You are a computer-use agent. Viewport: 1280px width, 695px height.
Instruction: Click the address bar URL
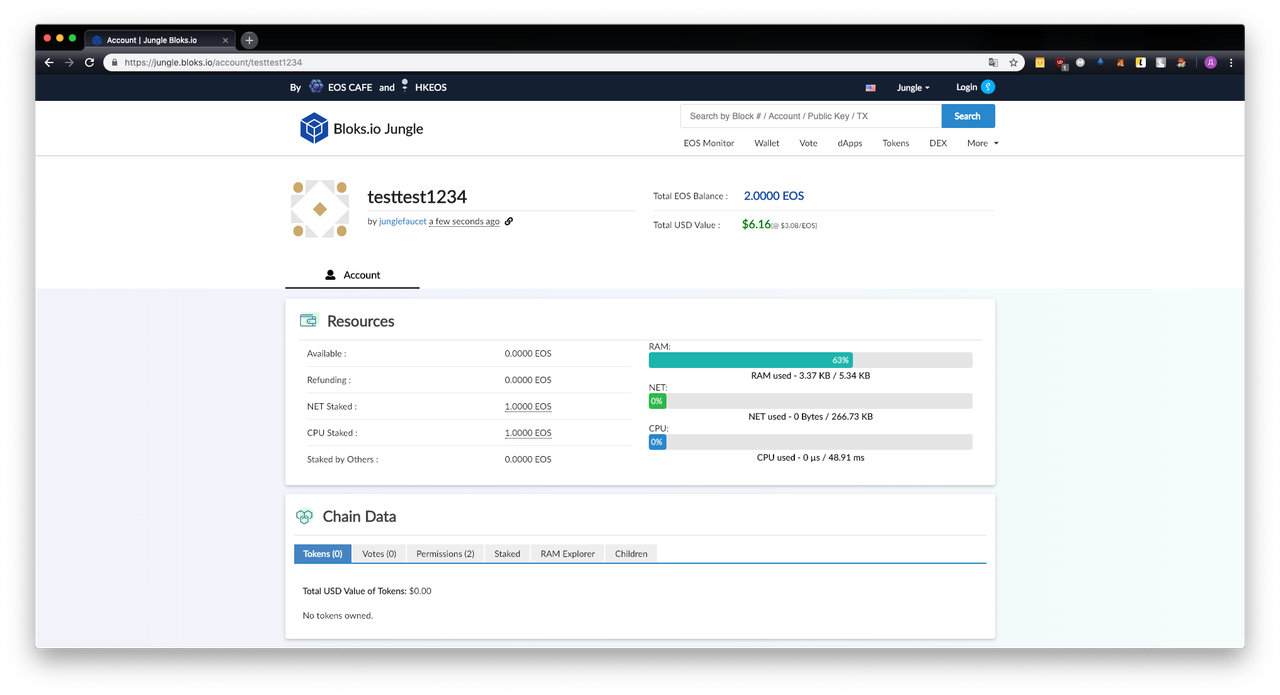point(213,62)
